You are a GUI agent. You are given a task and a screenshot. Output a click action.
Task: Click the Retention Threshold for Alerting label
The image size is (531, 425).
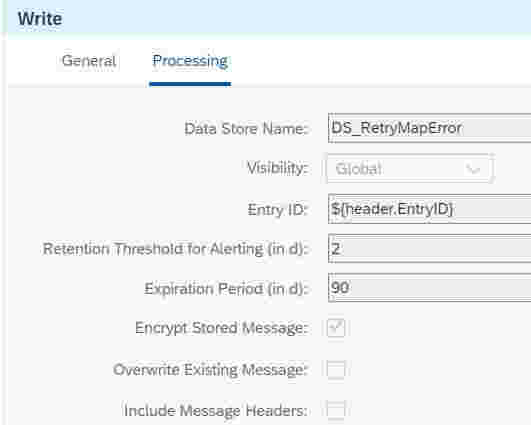point(175,249)
